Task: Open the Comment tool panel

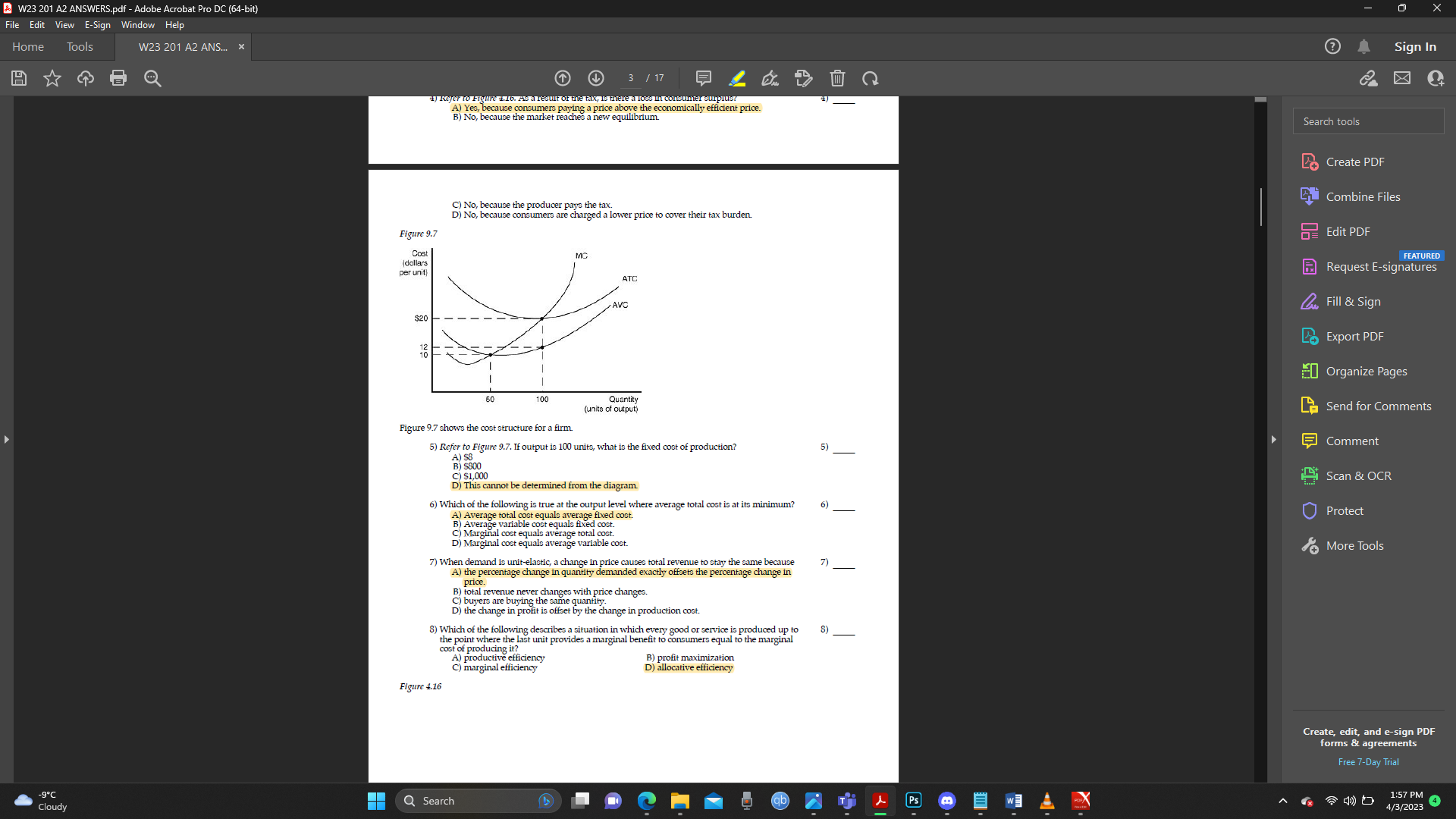Action: [x=1351, y=441]
